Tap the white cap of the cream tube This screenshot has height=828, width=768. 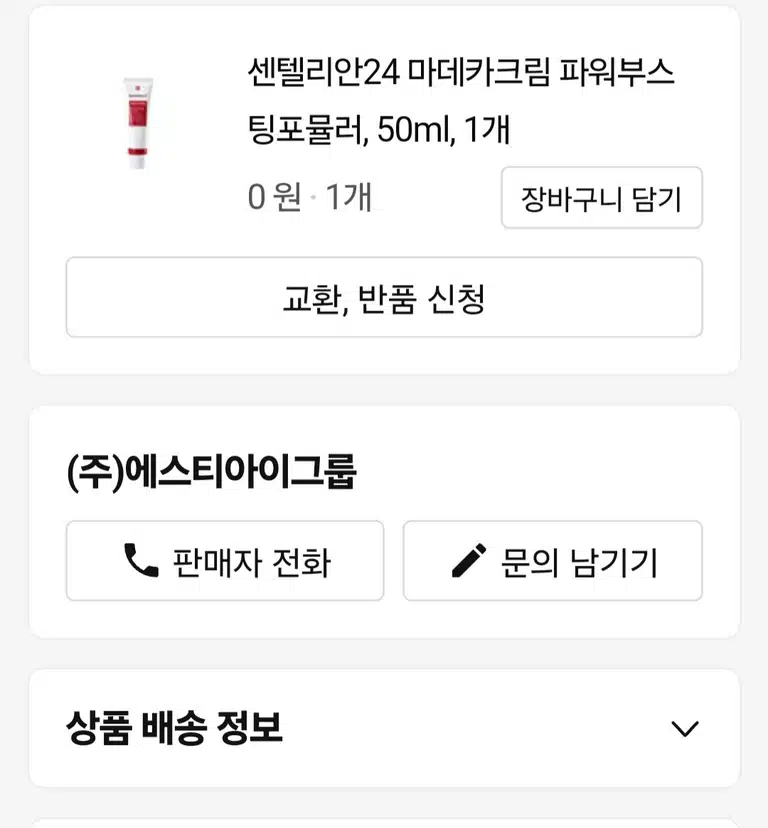tap(137, 162)
